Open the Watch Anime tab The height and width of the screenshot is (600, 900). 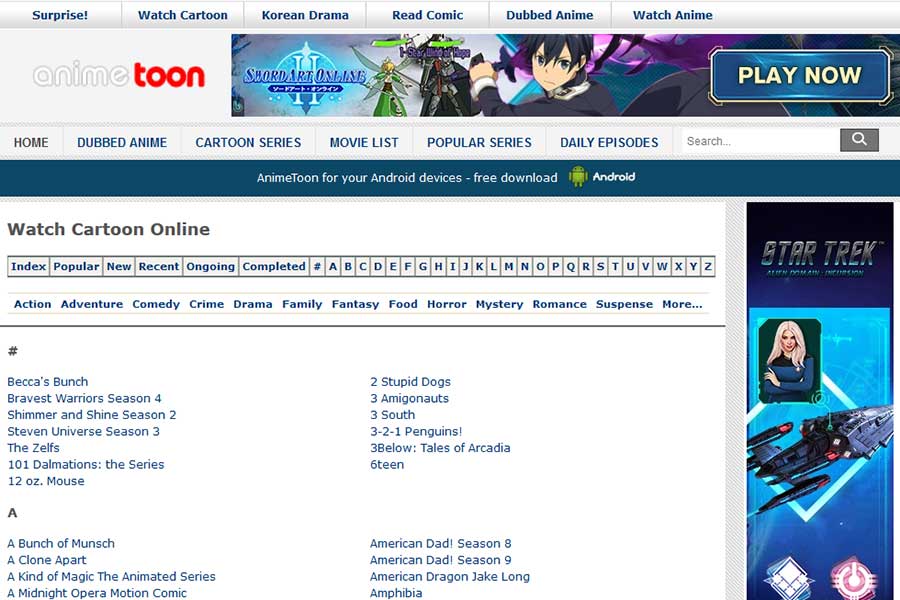(672, 15)
